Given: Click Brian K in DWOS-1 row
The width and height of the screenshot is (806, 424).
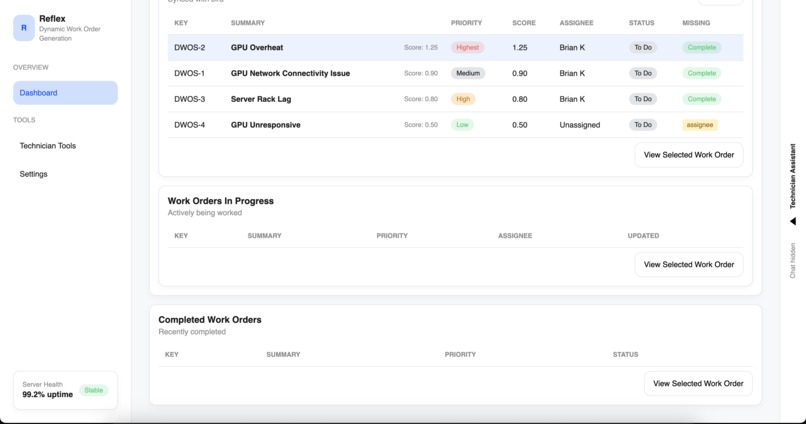Looking at the screenshot, I should pyautogui.click(x=572, y=73).
